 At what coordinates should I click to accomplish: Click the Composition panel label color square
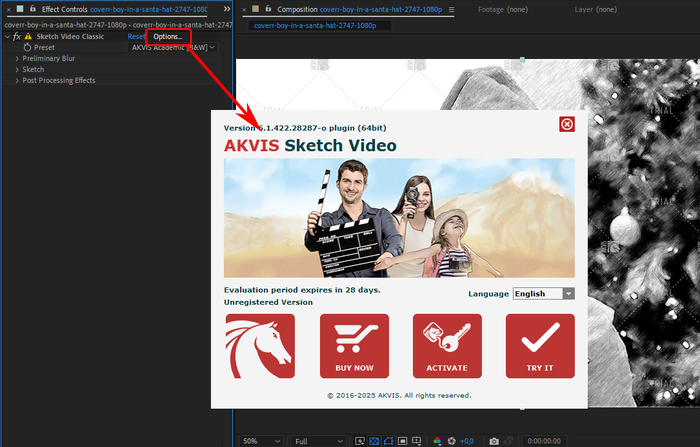[x=255, y=9]
